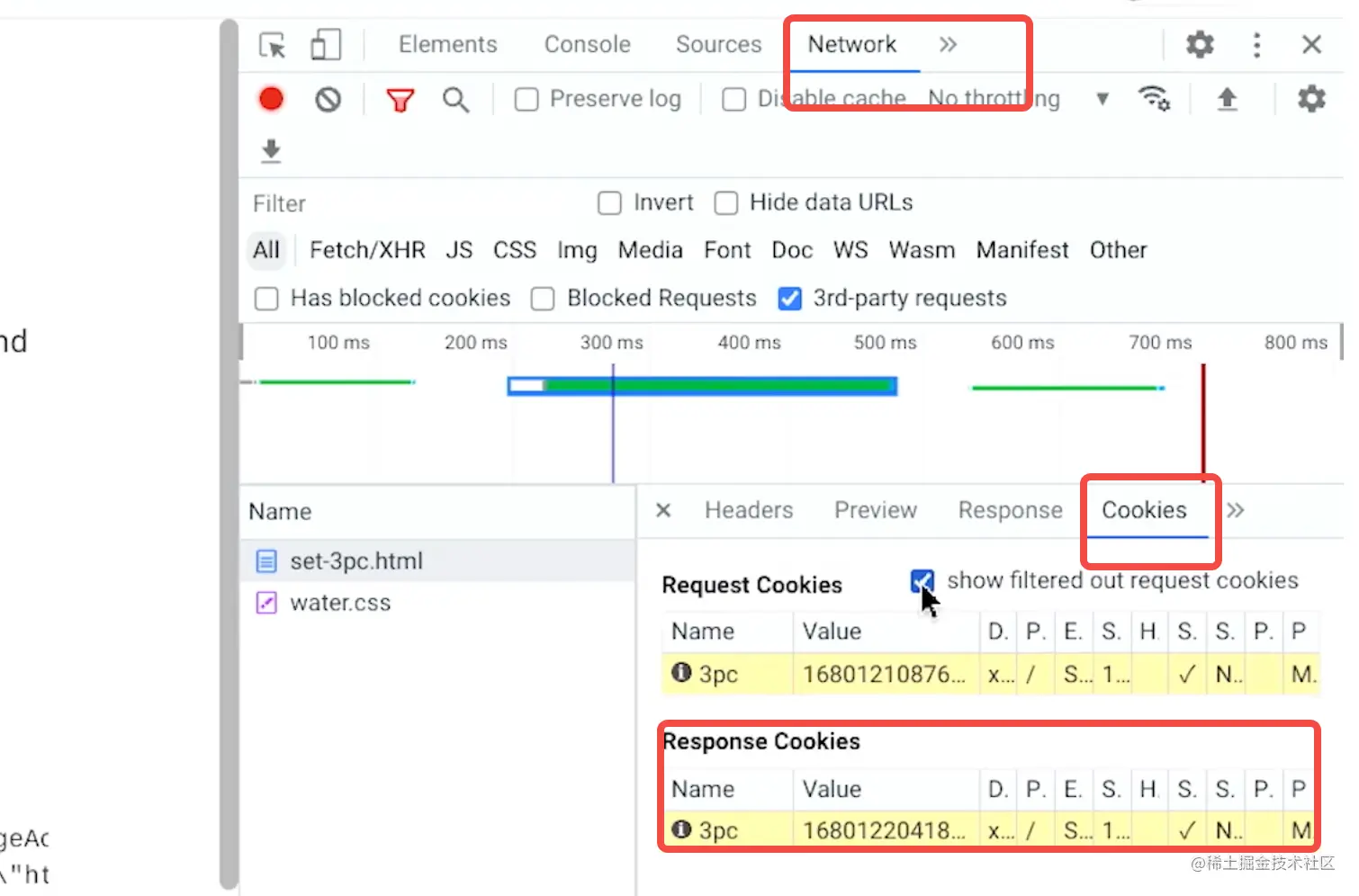Enable Hide data URLs checkbox
1359x896 pixels.
725,203
